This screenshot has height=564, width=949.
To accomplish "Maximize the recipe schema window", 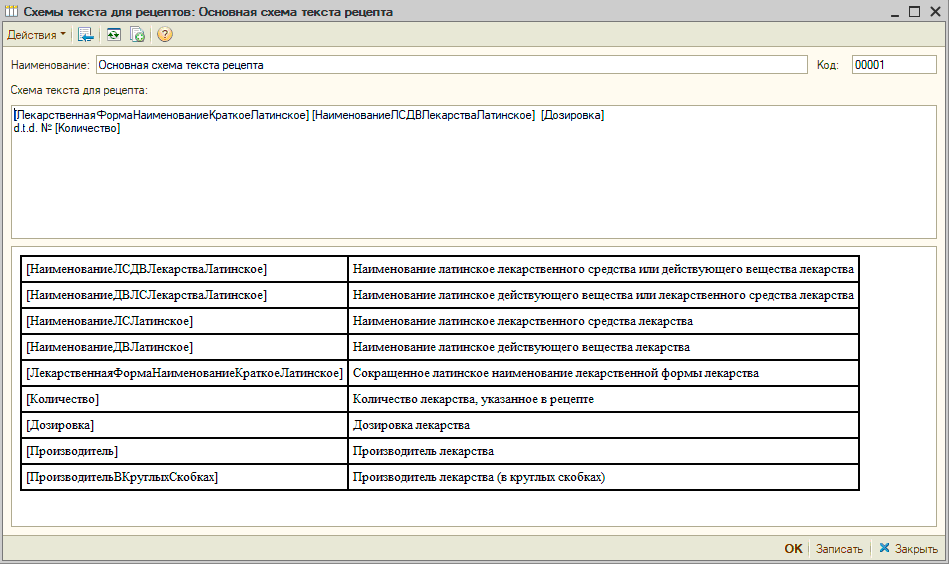I will [x=914, y=11].
